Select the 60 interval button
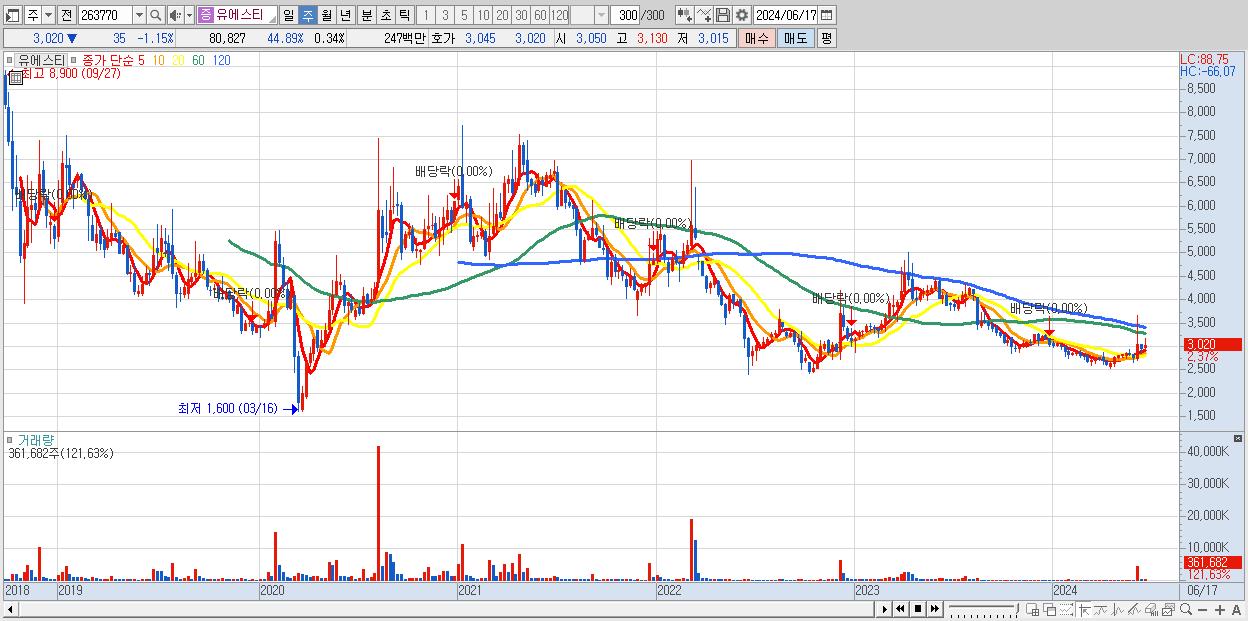Viewport: 1248px width, 621px height. tap(540, 15)
